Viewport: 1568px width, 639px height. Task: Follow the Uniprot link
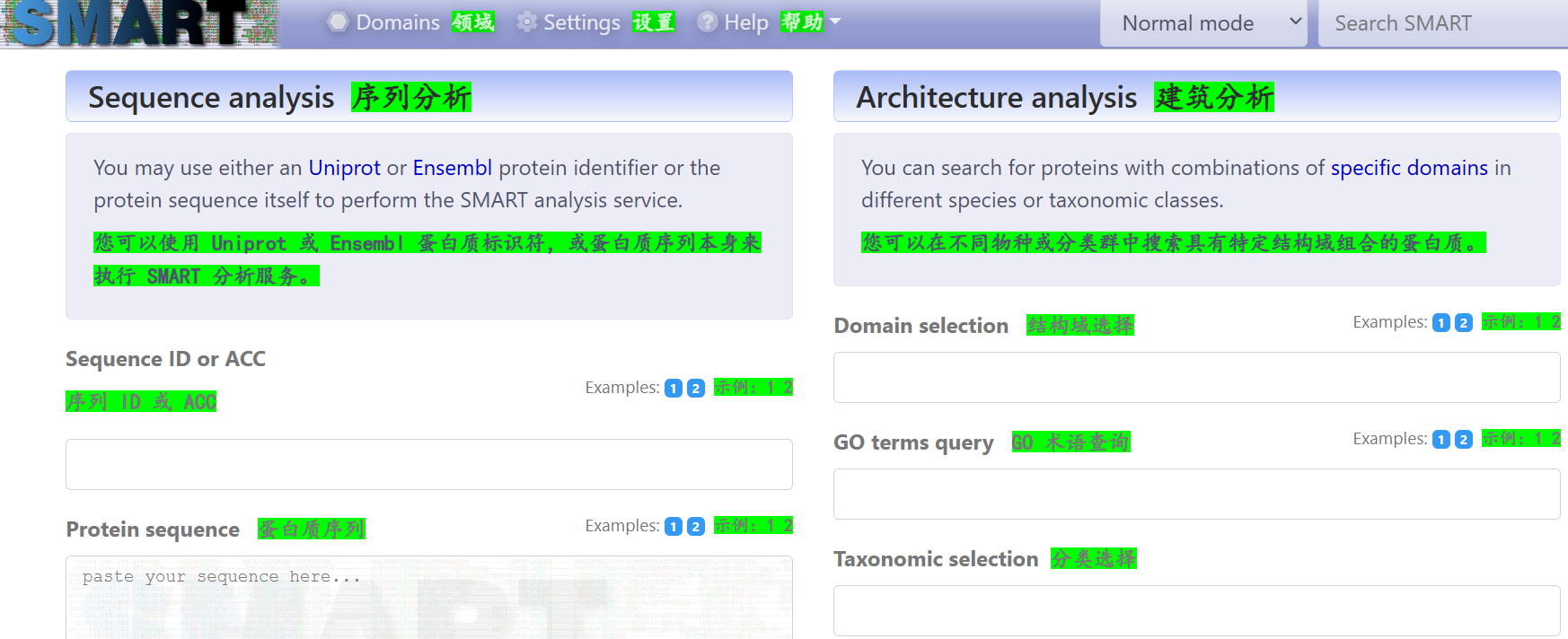(345, 168)
